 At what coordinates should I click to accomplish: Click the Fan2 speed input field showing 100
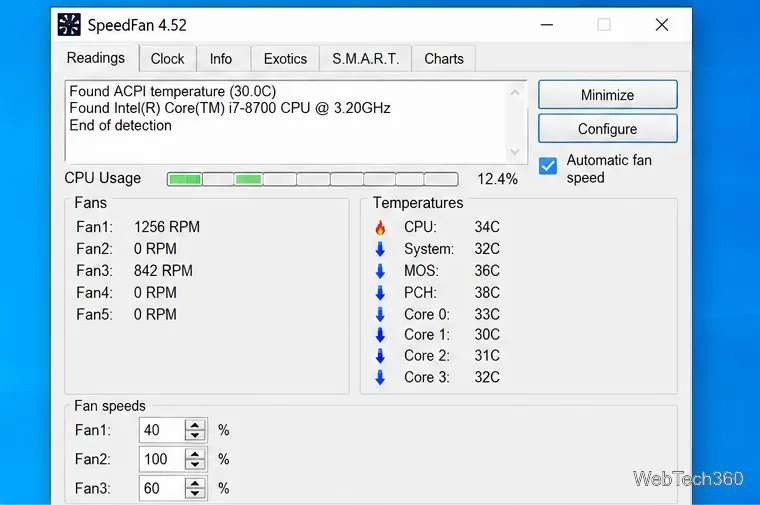162,459
